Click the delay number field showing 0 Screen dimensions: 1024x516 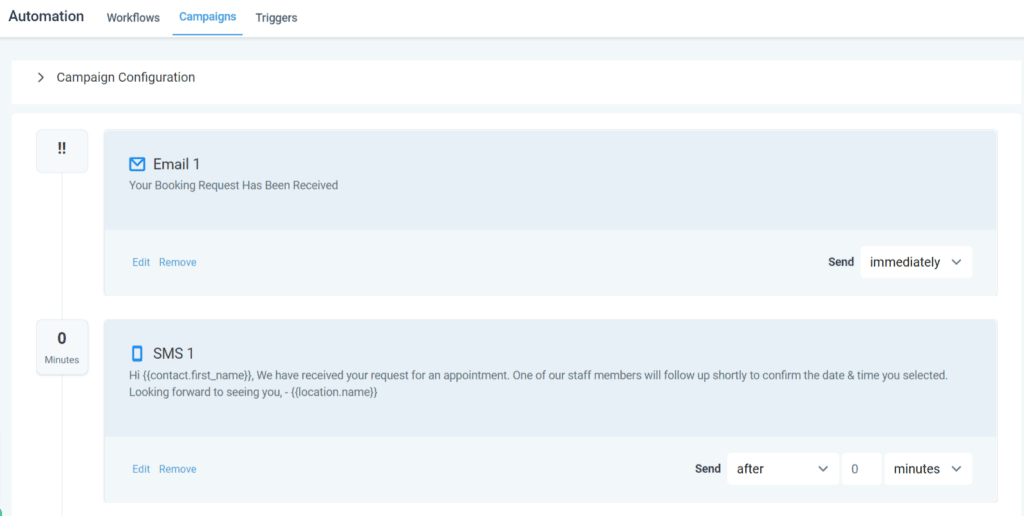[861, 469]
